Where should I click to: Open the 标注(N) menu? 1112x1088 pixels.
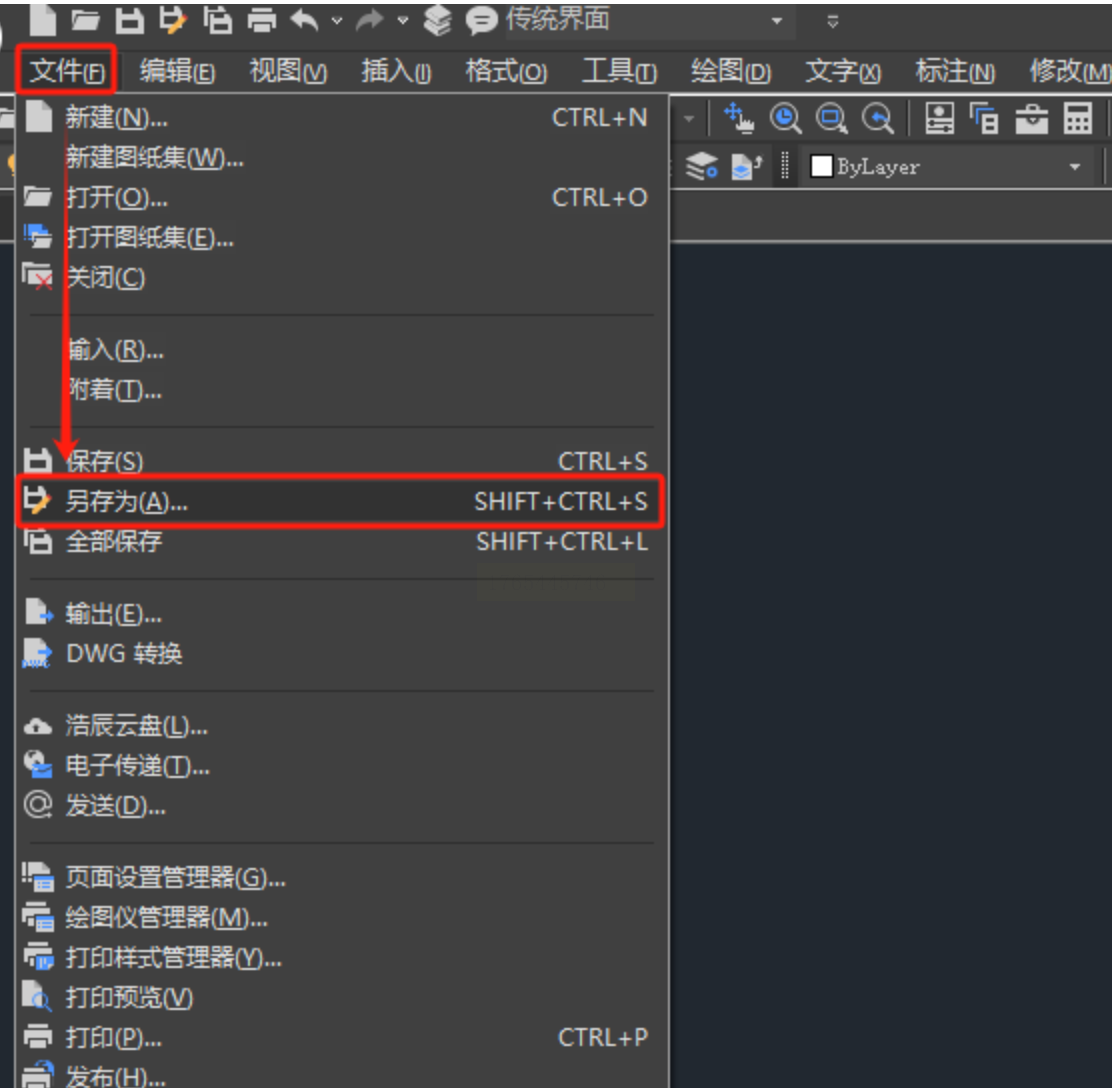(x=955, y=71)
